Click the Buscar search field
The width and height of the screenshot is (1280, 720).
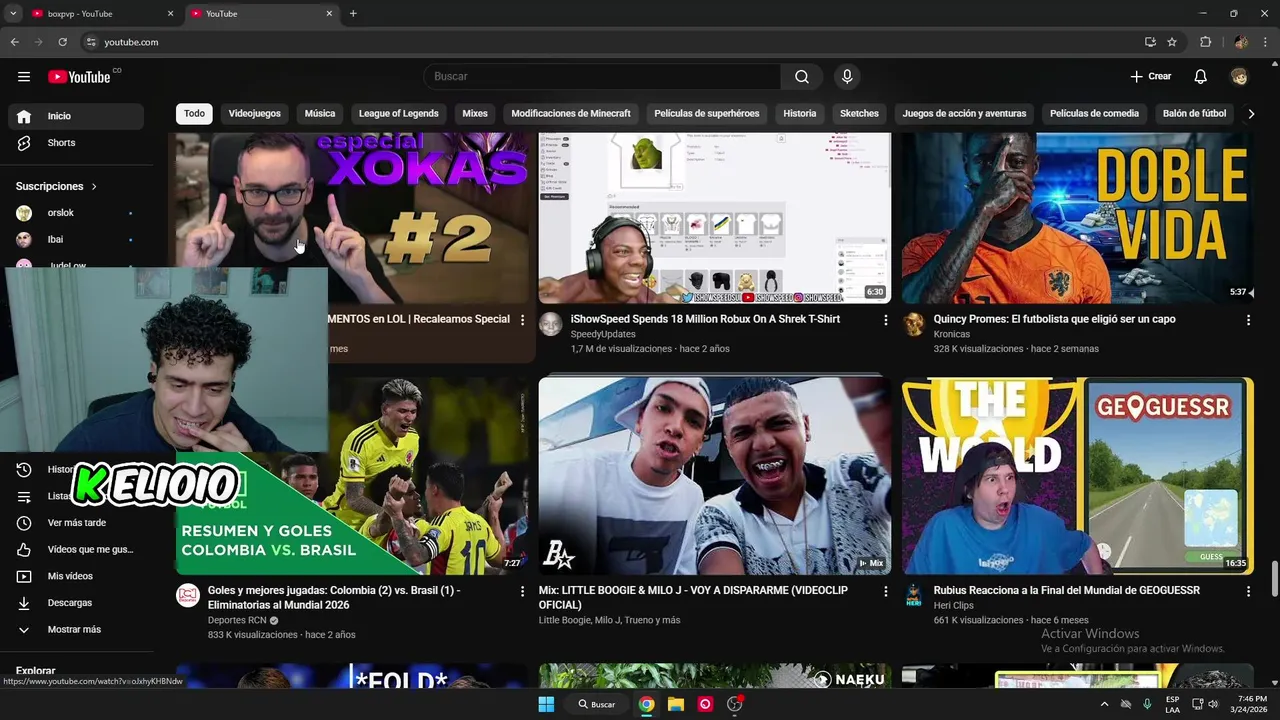tap(602, 77)
